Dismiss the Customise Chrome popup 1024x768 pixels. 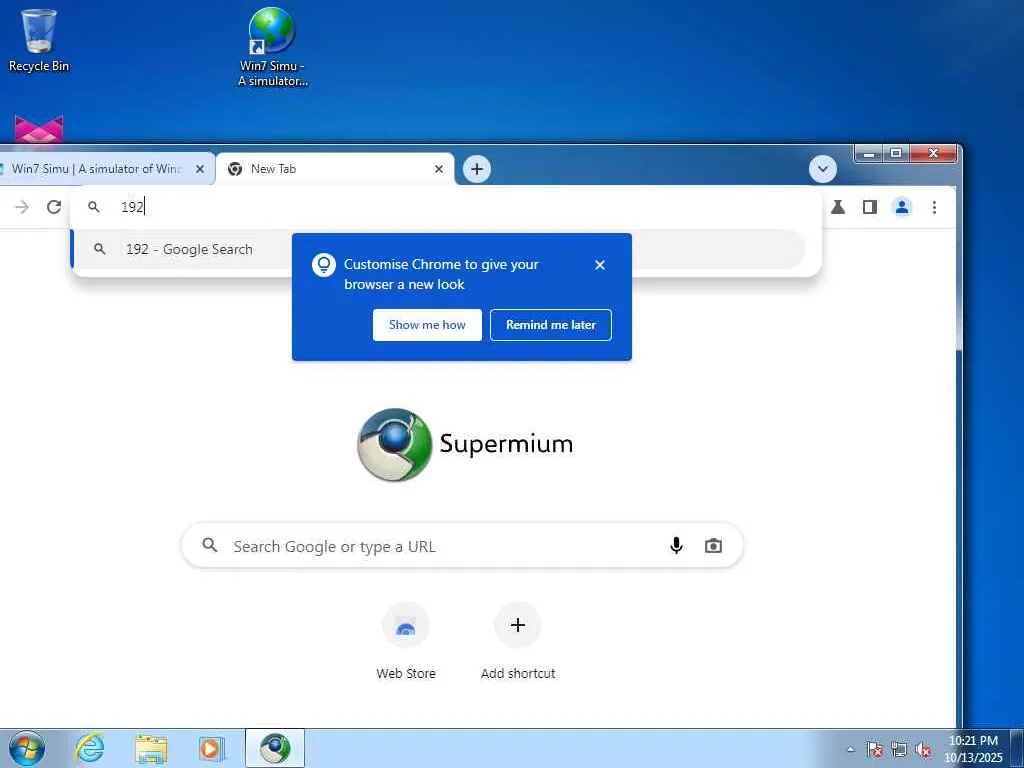pos(600,264)
